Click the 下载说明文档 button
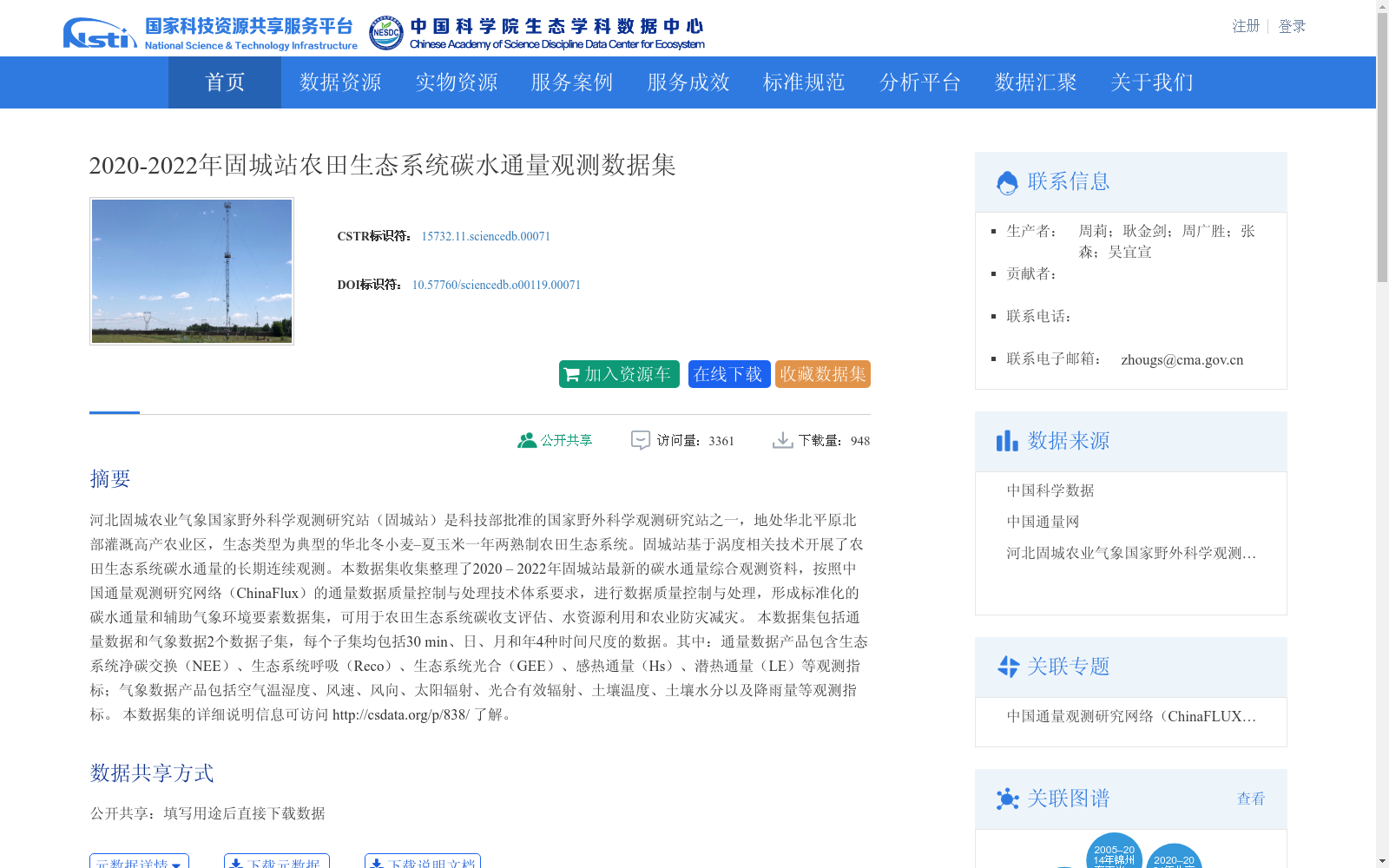 (x=423, y=861)
